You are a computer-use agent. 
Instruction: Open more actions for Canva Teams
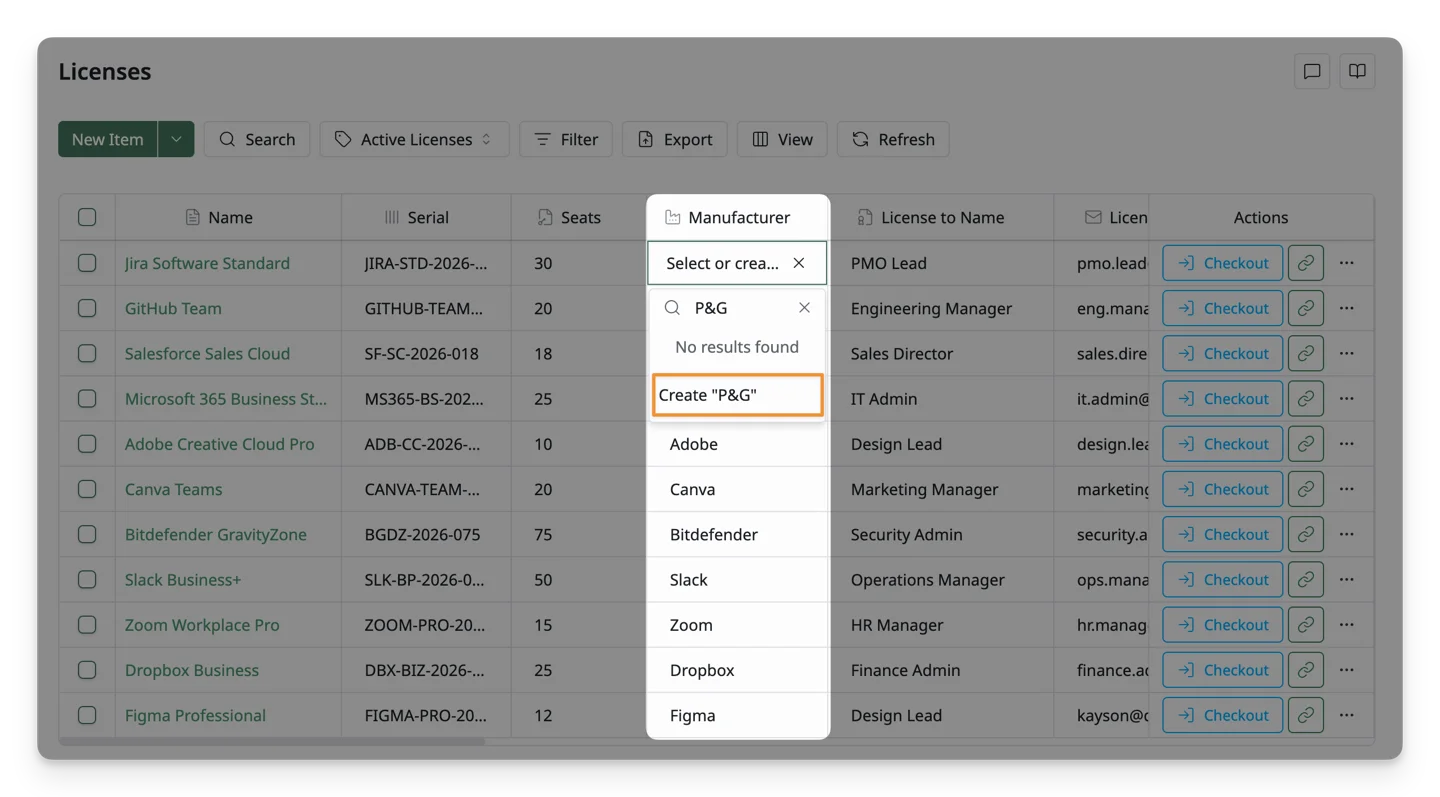pyautogui.click(x=1347, y=489)
